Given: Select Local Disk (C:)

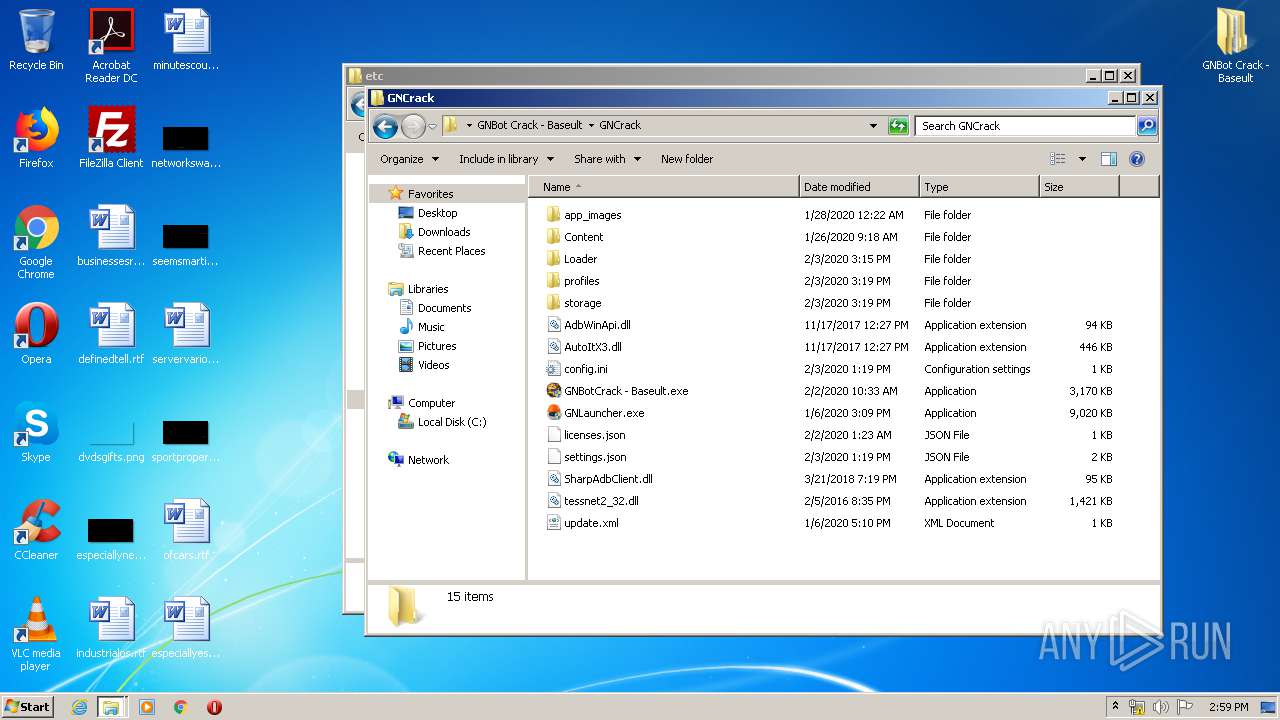Looking at the screenshot, I should click(442, 422).
